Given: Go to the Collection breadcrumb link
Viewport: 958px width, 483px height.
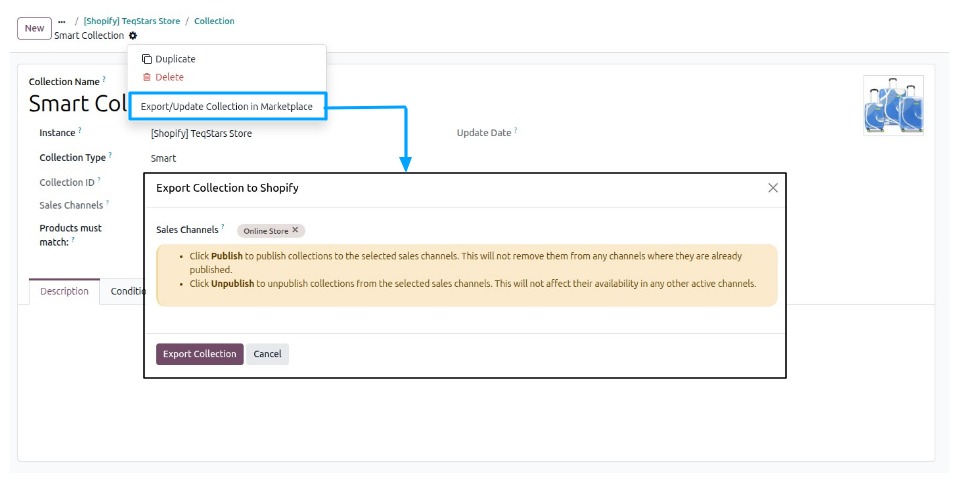Looking at the screenshot, I should pos(214,21).
